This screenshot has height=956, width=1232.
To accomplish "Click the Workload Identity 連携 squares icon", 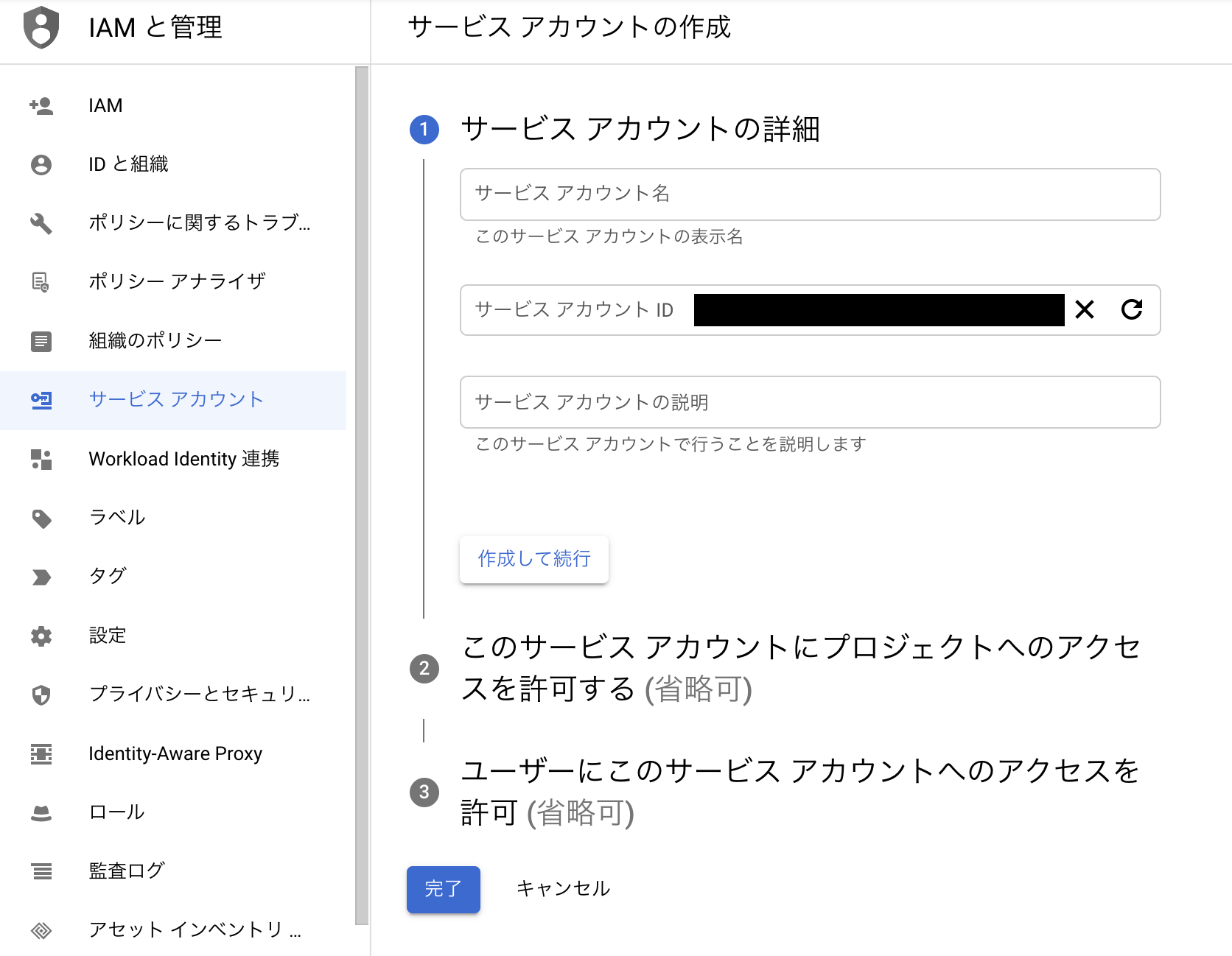I will click(41, 459).
